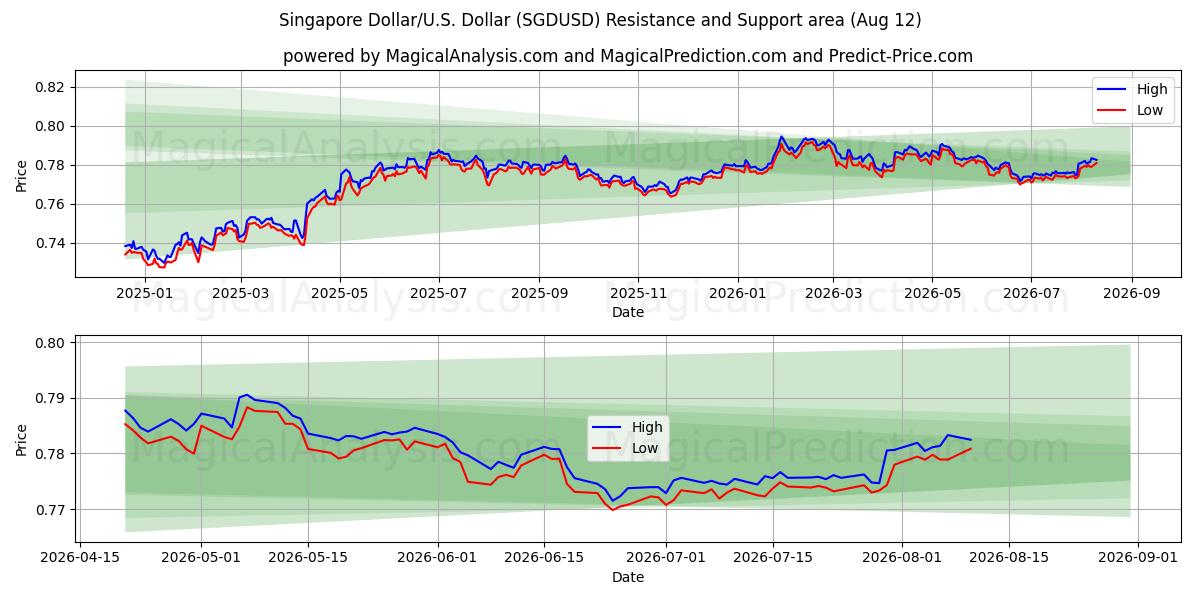Click the '2025-05' x-axis tick label
Screen dimensions: 1200x600
(340, 293)
